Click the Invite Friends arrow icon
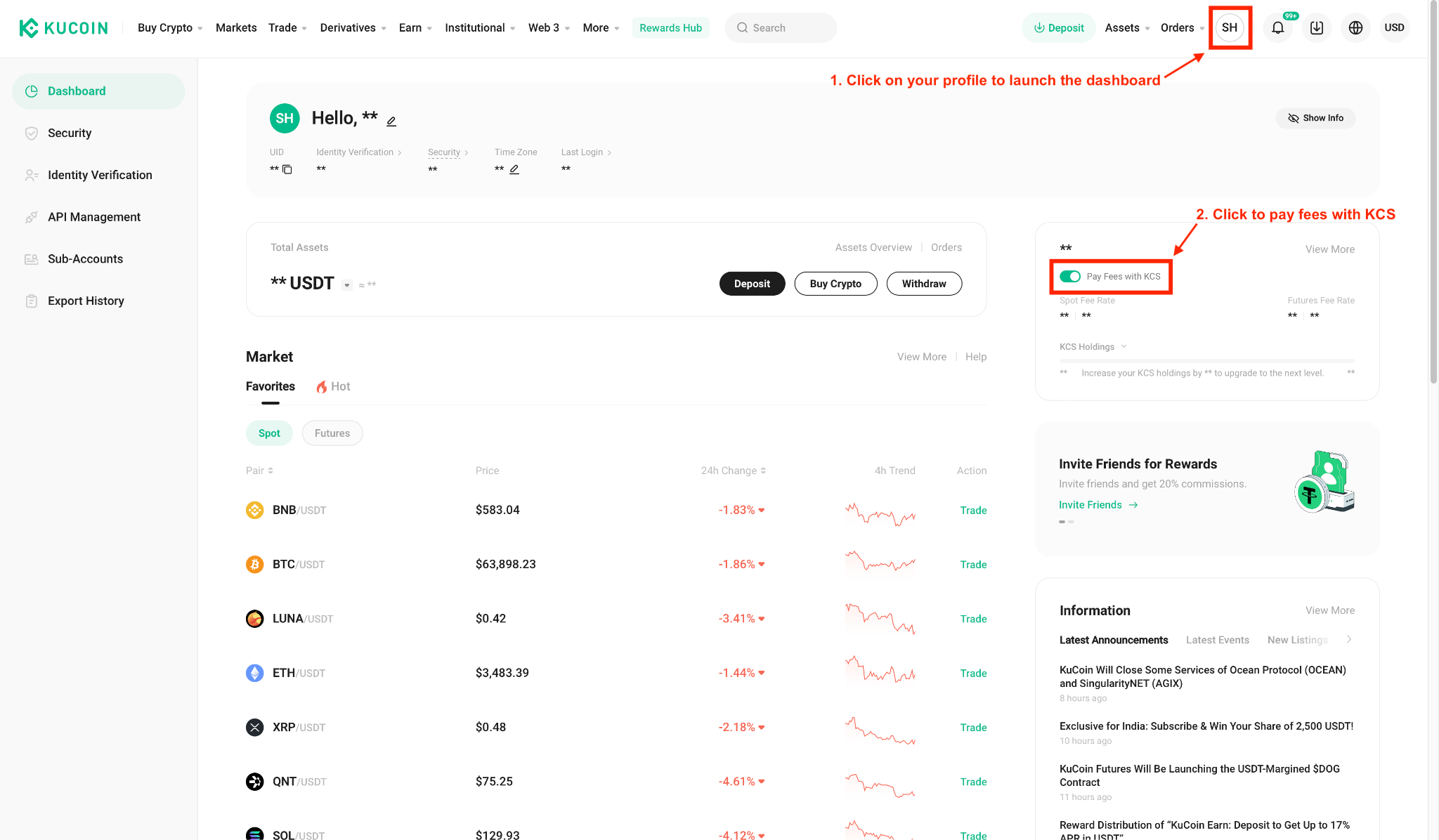 coord(1133,505)
